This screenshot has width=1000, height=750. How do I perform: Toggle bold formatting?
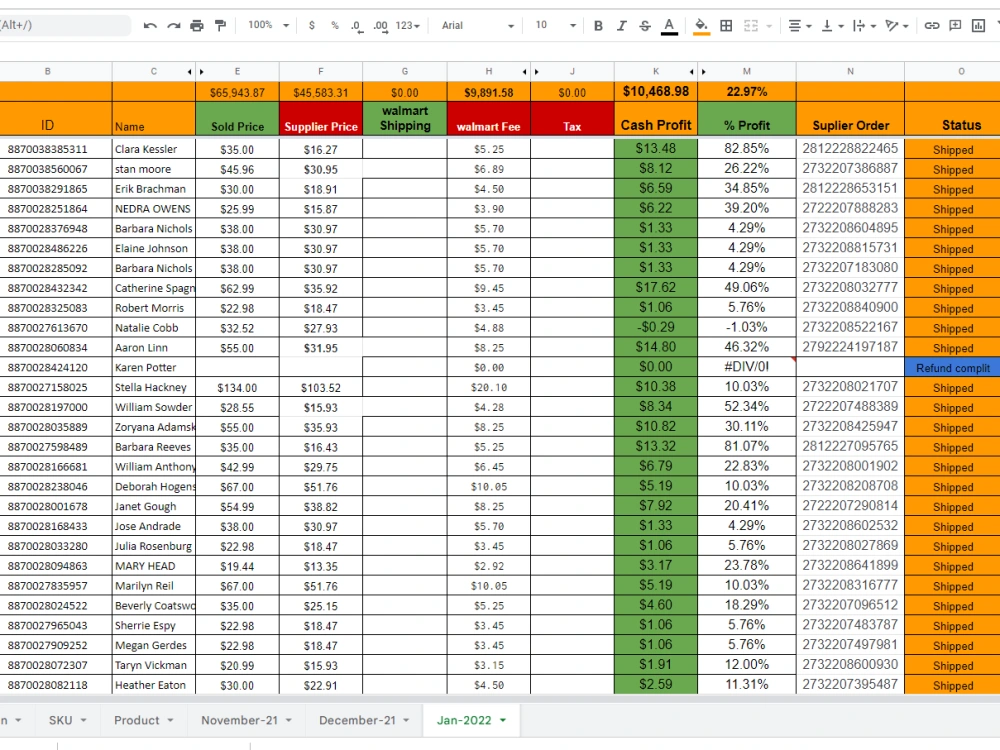(598, 26)
